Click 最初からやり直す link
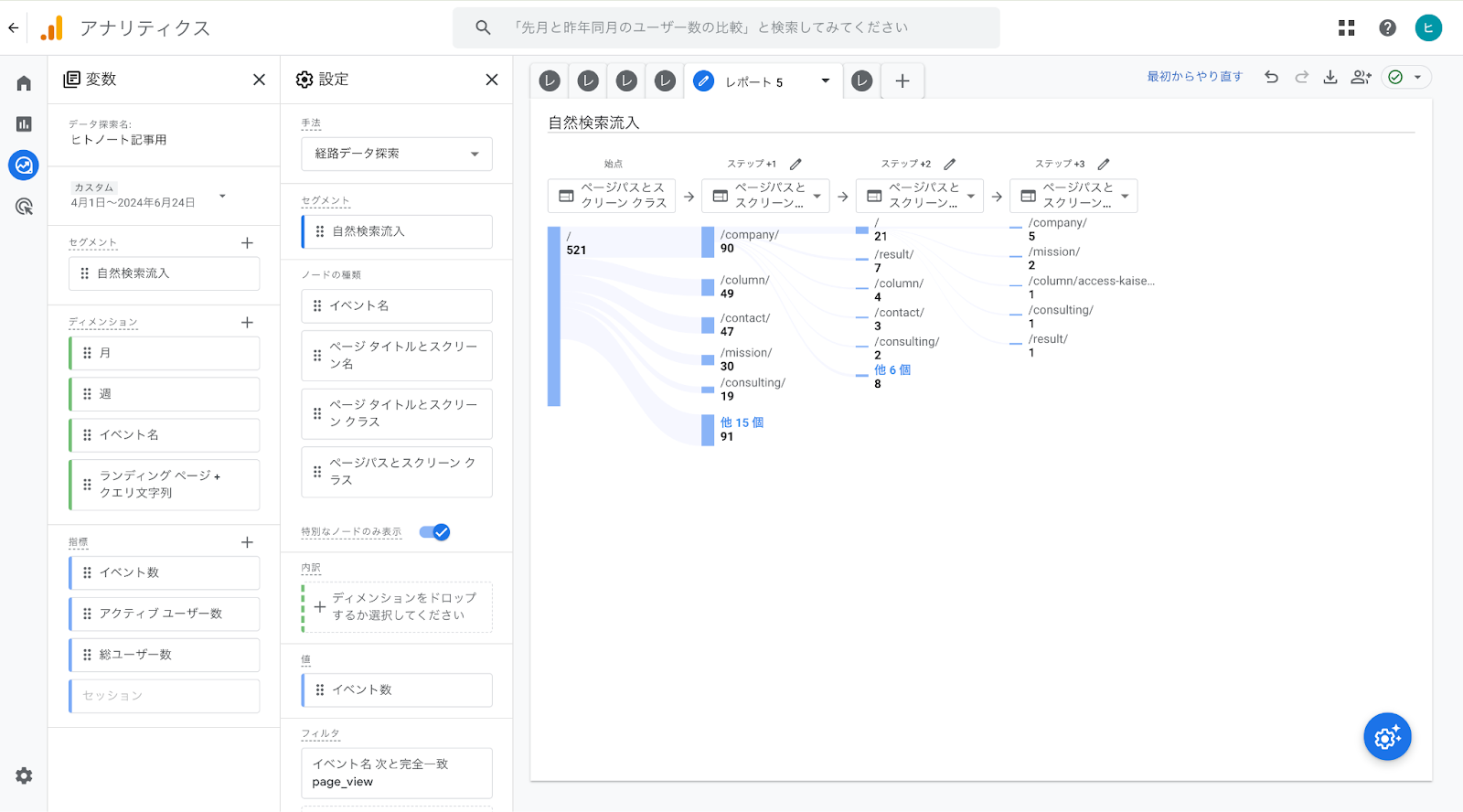 click(x=1194, y=77)
